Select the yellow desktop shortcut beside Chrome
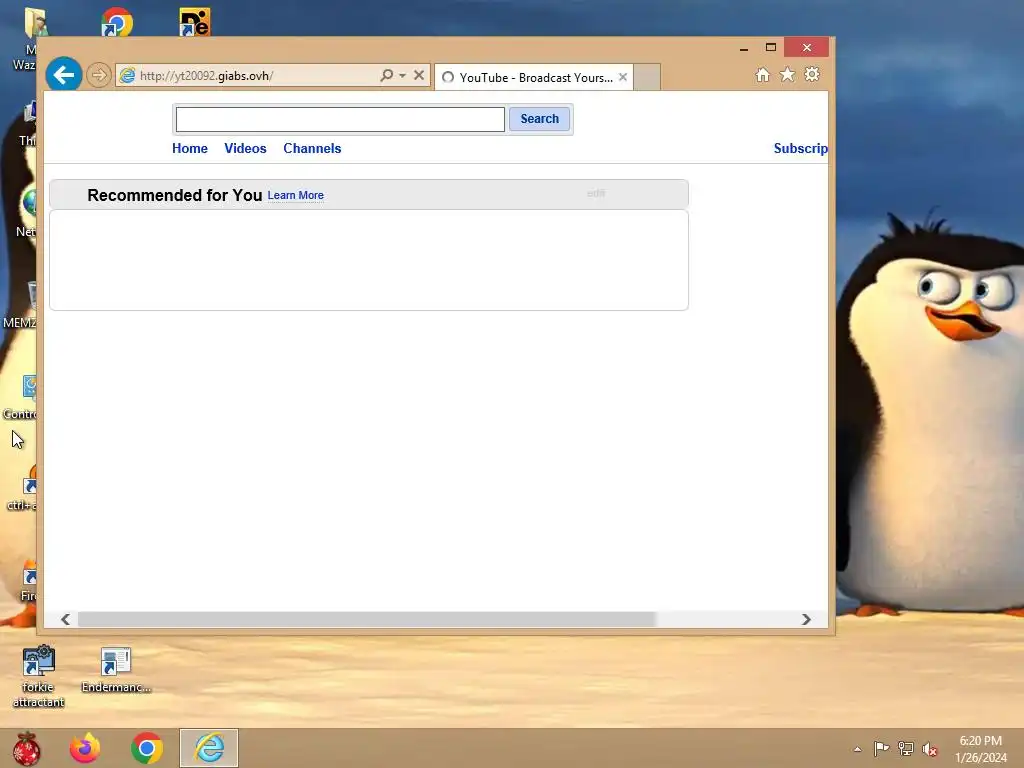The height and width of the screenshot is (768, 1024). pos(195,22)
